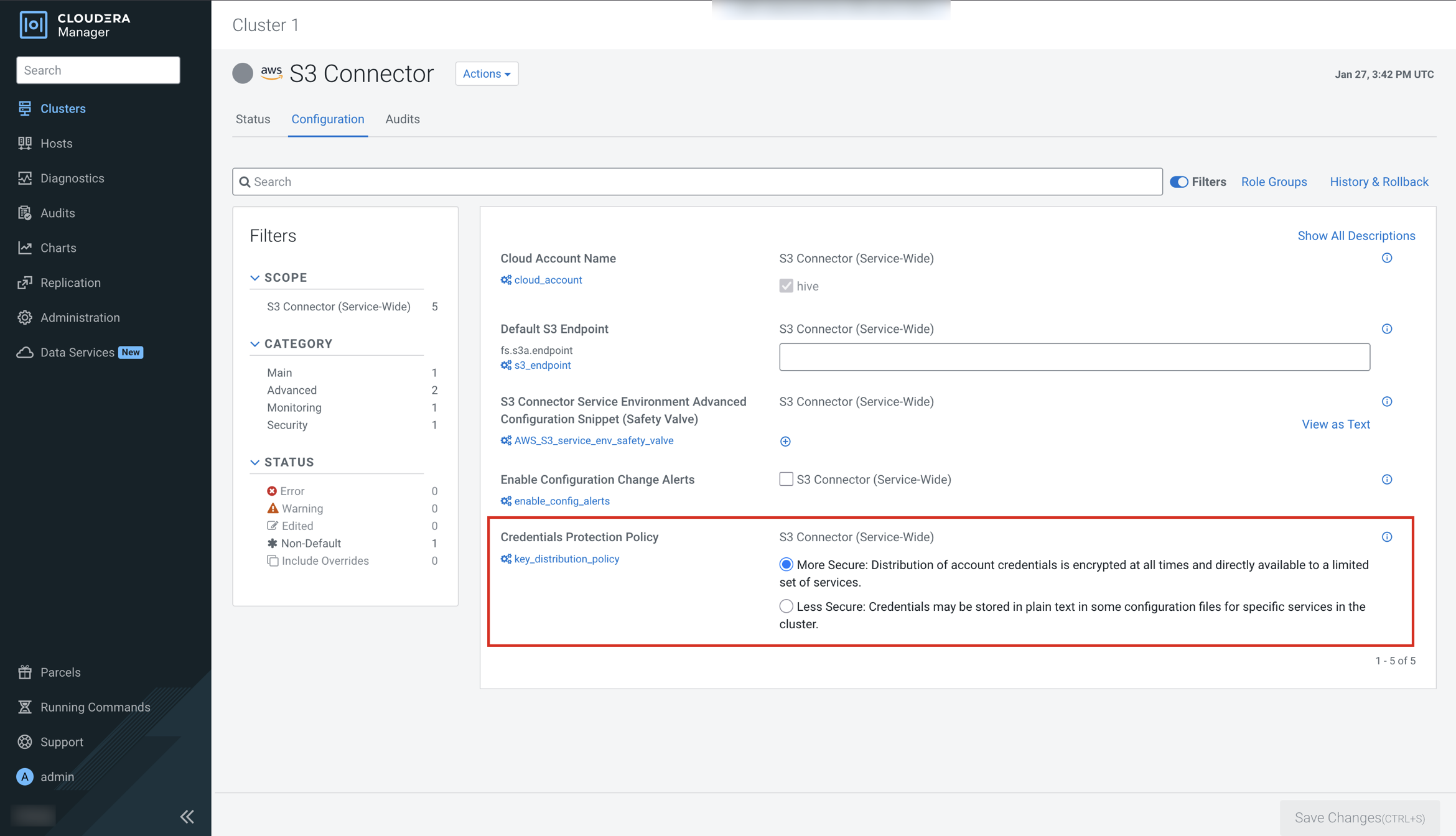Open the Actions dropdown
1456x836 pixels.
[487, 74]
